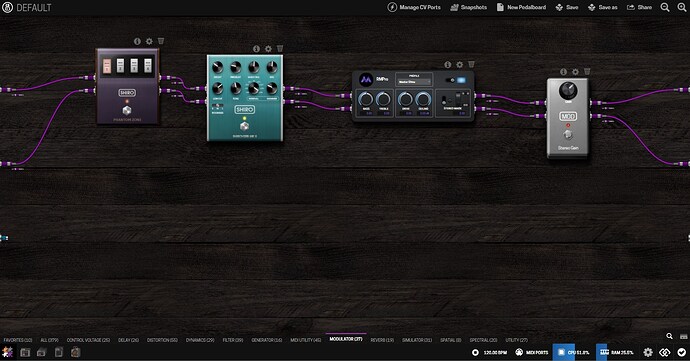Click the Save as button
Image resolution: width=690 pixels, height=361 pixels.
[602, 7]
